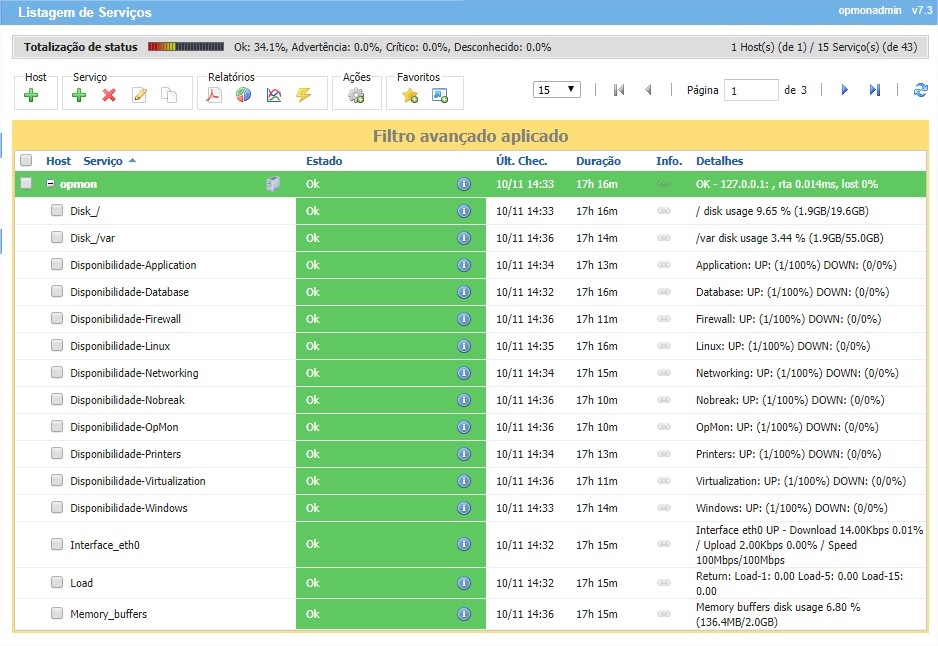Screen dimensions: 938x646
Task: Collapse the opmon host tree
Action: tap(50, 184)
